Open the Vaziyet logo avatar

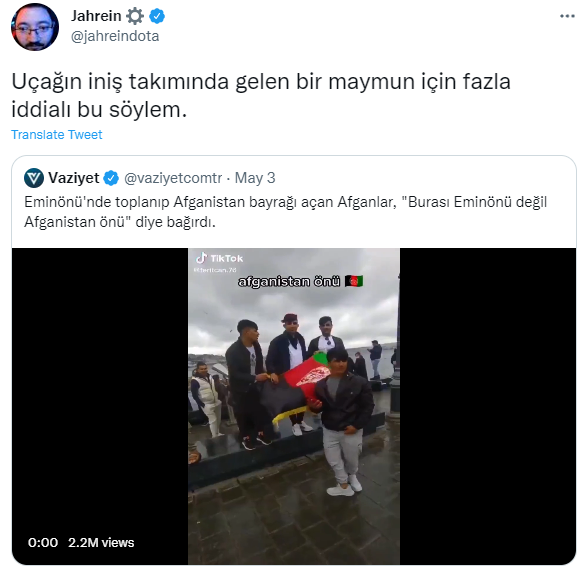34,178
